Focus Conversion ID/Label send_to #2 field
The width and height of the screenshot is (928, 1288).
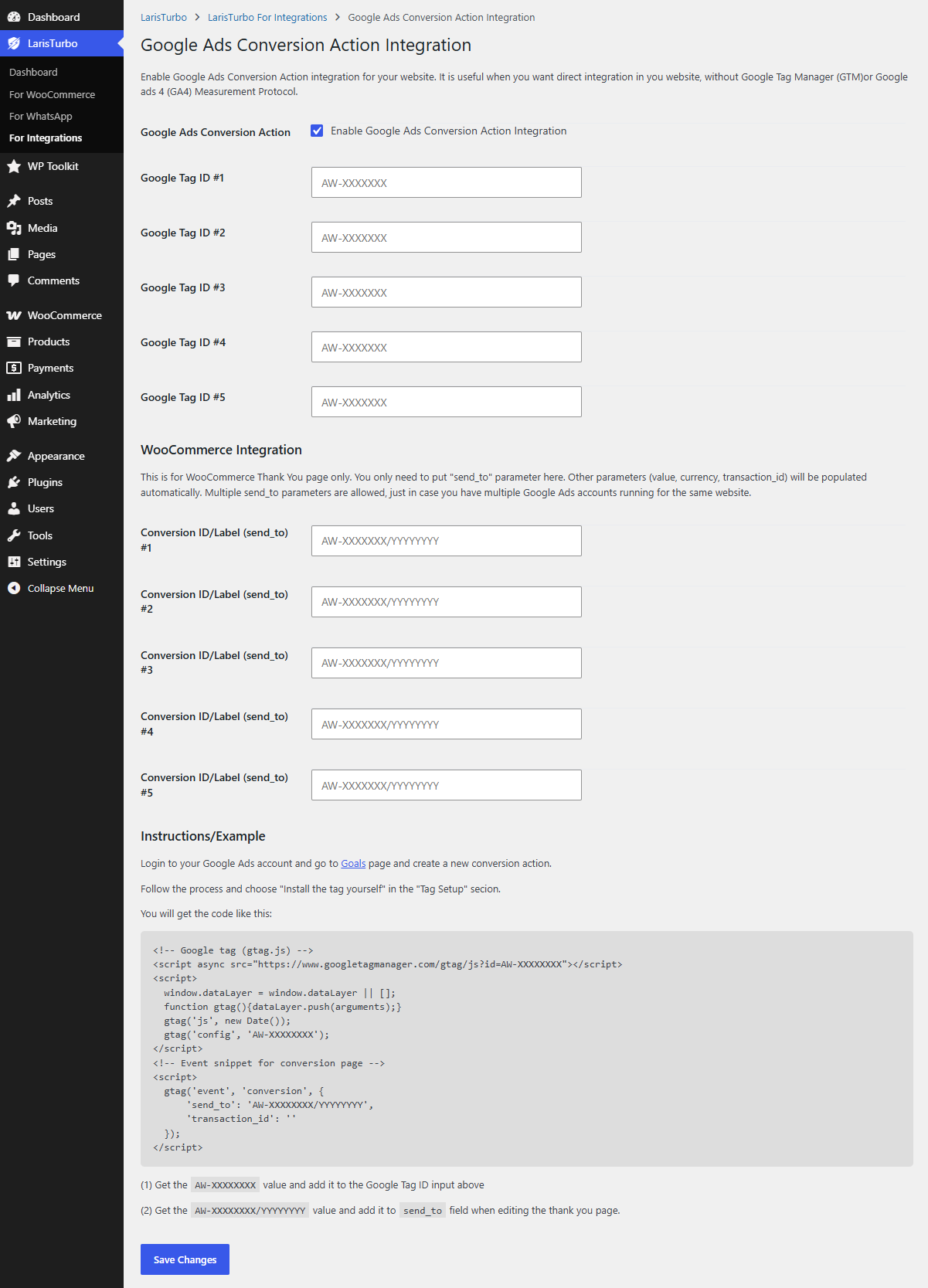coord(447,602)
